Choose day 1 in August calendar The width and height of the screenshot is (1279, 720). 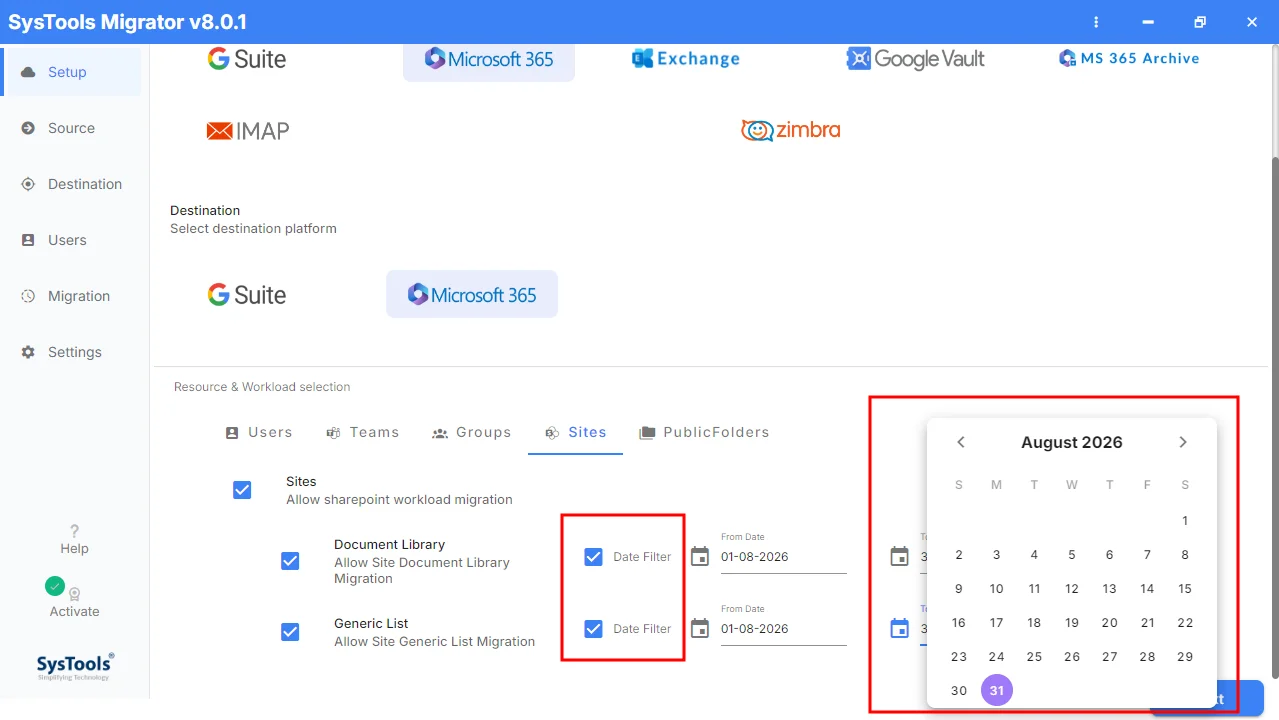pos(1185,521)
